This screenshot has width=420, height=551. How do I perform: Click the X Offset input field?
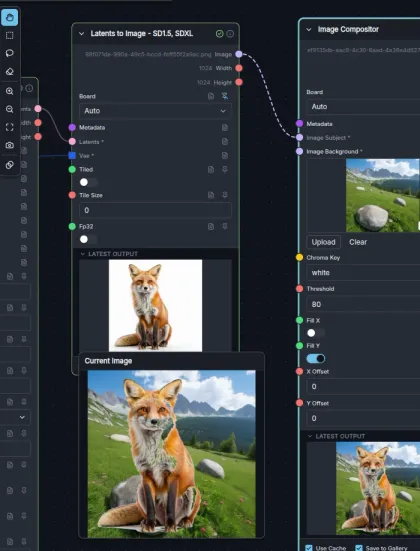click(363, 387)
